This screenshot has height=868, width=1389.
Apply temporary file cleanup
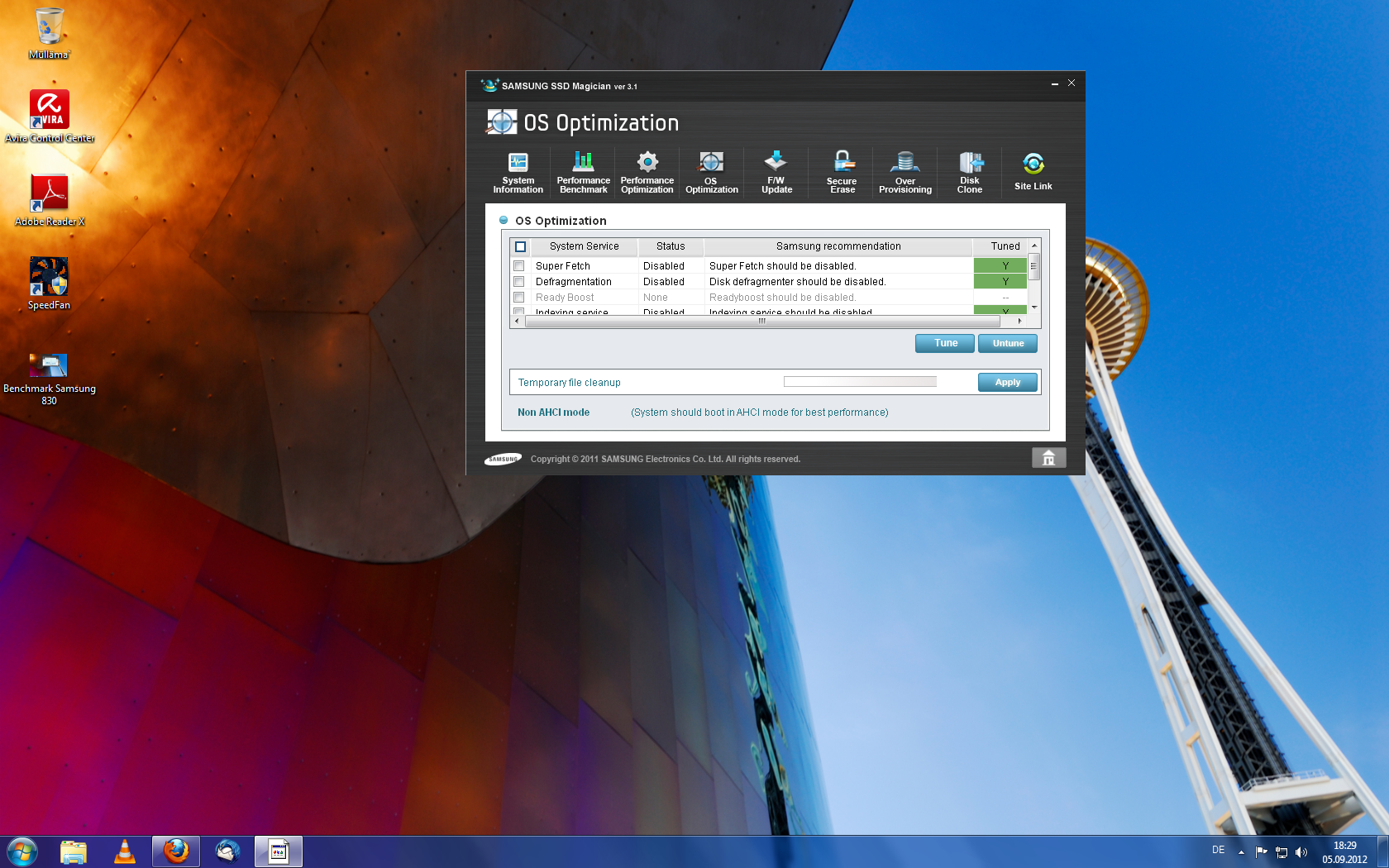pyautogui.click(x=1007, y=382)
